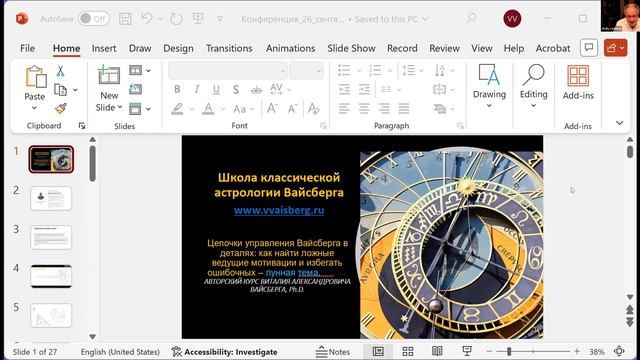Switch to Reading View icon
Screen dimensions: 640x360
click(437, 351)
